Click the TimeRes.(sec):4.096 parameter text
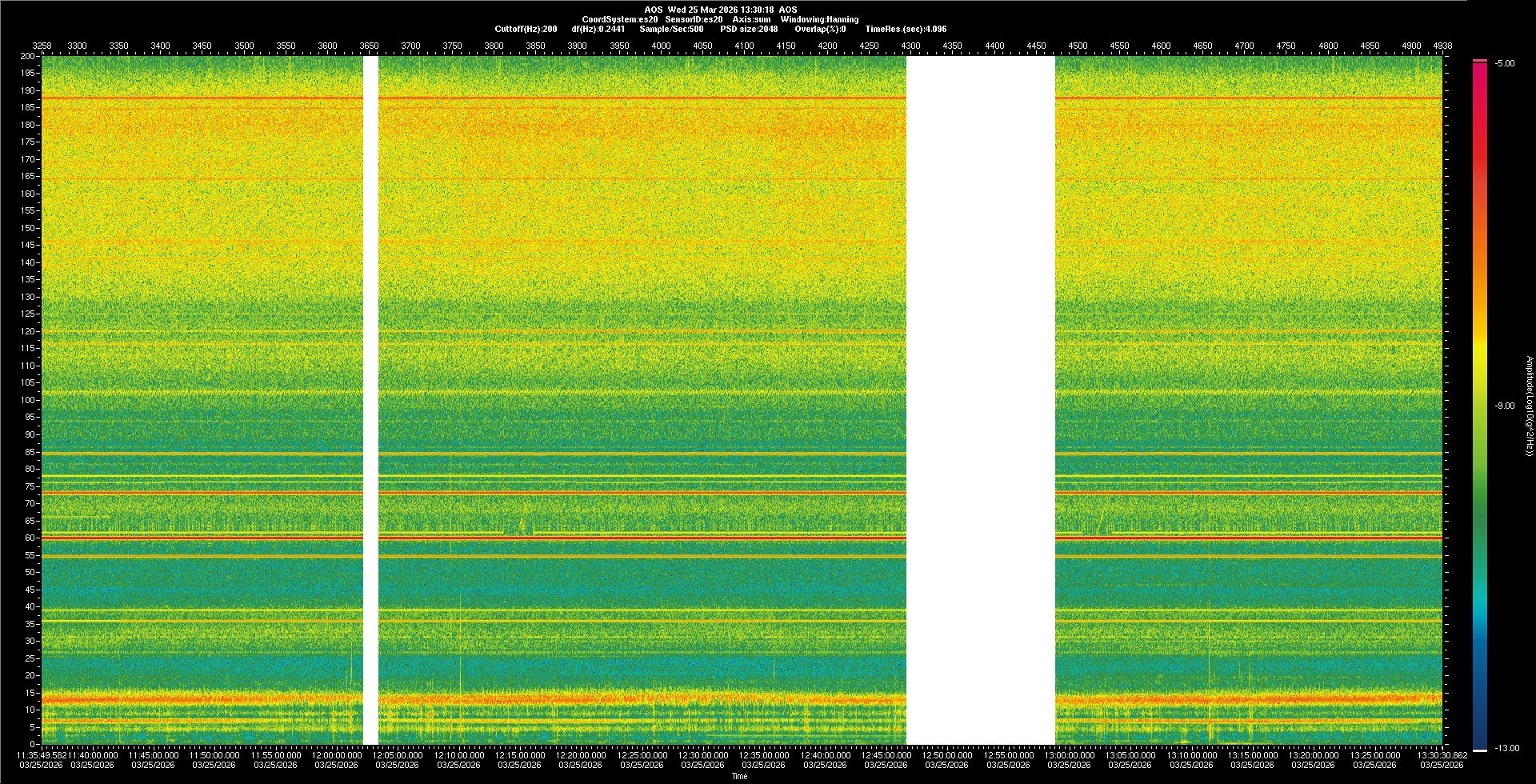This screenshot has width=1536, height=784. [x=906, y=29]
